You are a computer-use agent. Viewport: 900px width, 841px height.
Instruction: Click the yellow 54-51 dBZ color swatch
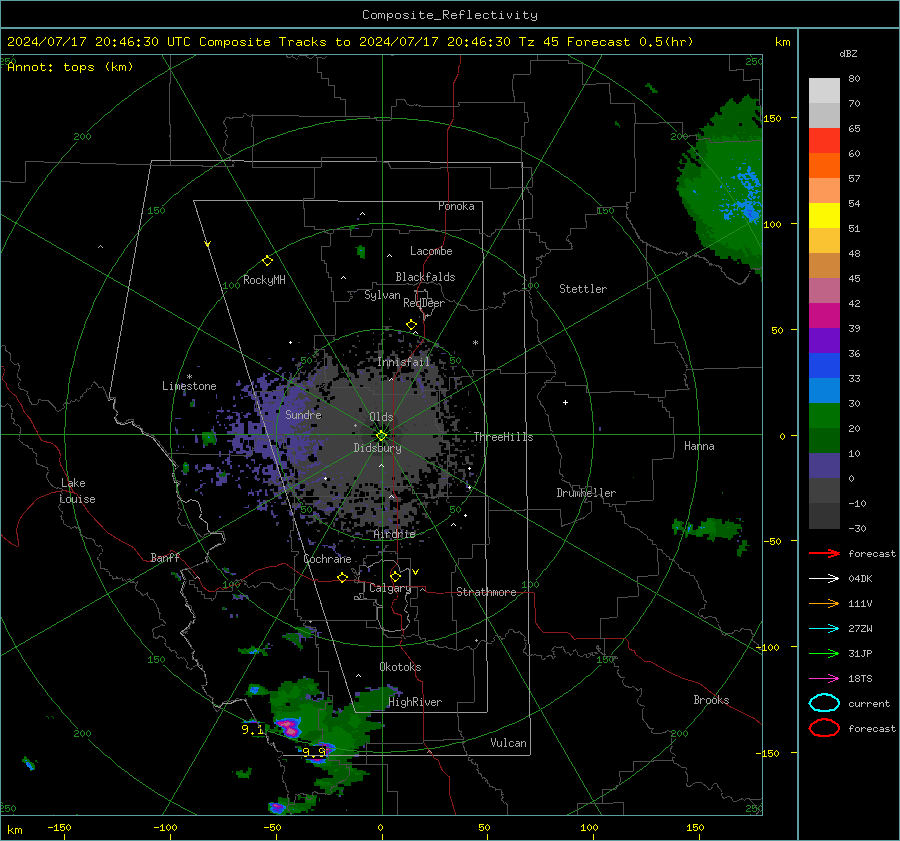click(x=824, y=216)
